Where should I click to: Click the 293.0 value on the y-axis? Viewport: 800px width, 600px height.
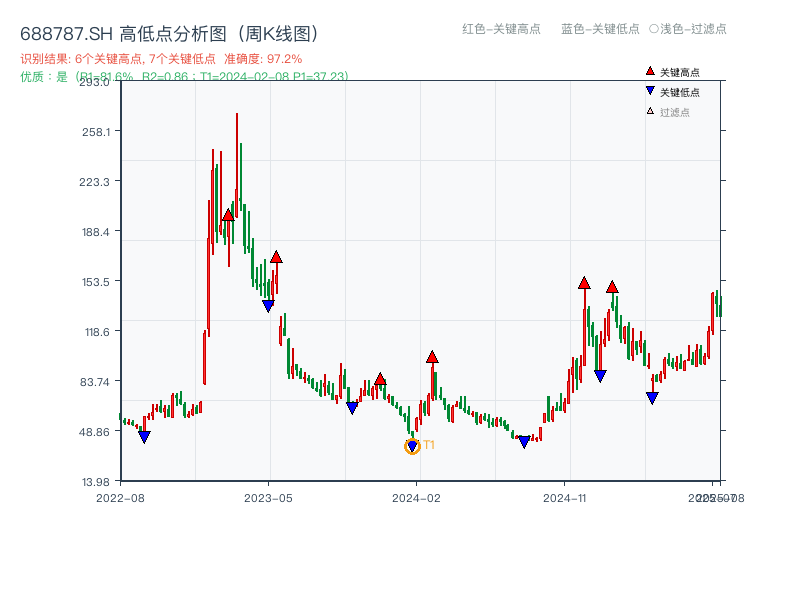tap(94, 85)
